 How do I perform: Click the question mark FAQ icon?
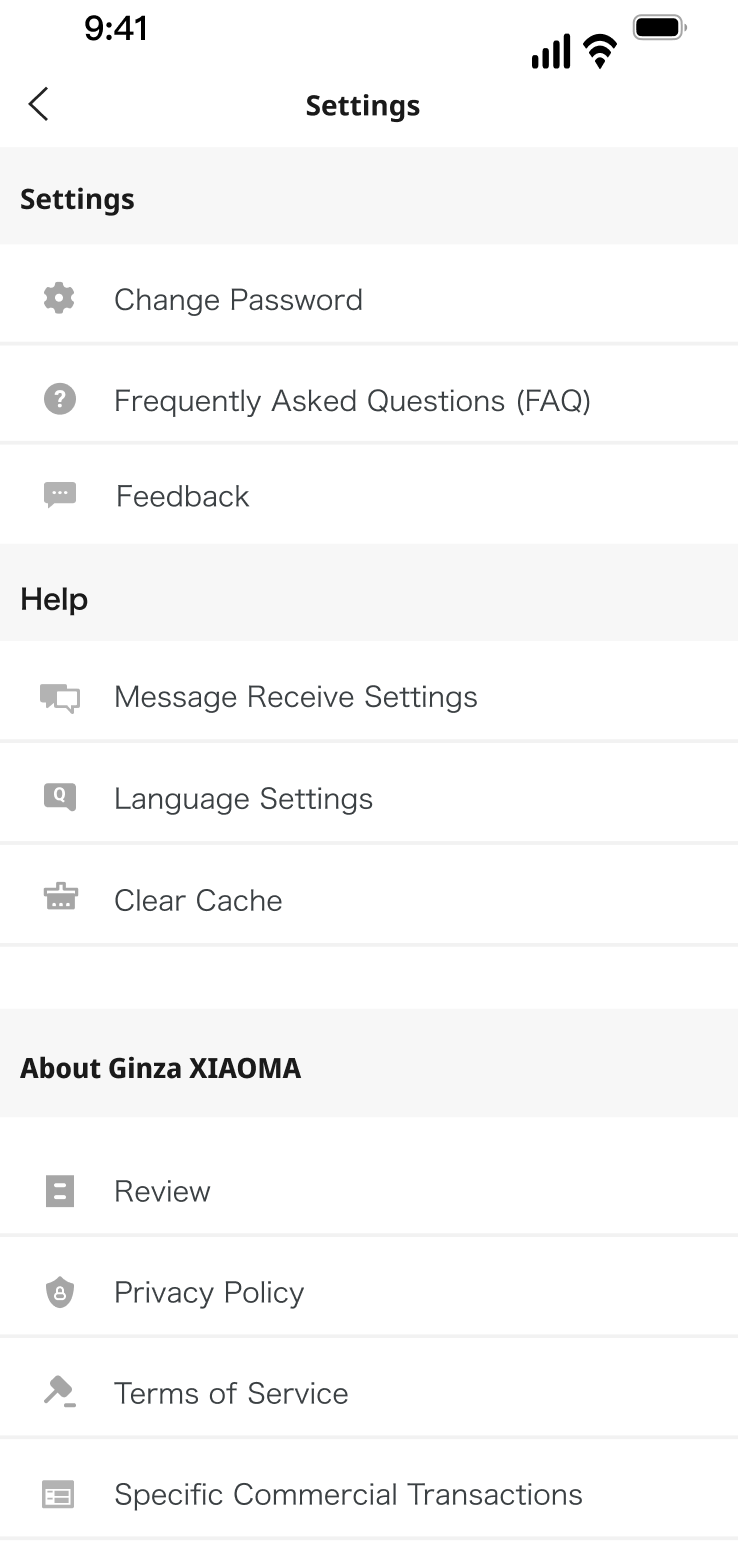click(60, 400)
